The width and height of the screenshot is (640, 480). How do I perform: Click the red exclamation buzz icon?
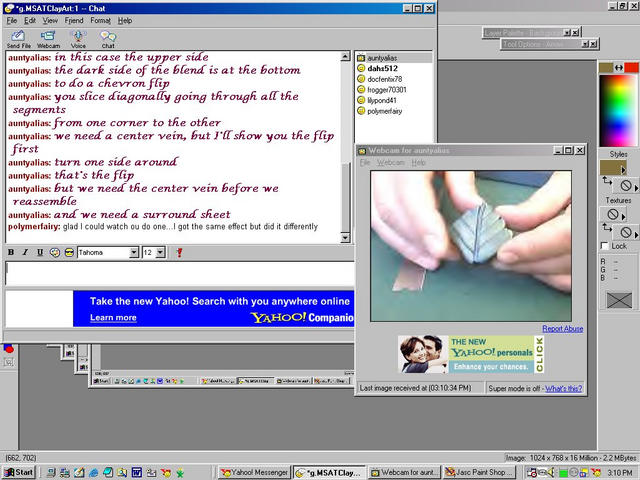(179, 252)
